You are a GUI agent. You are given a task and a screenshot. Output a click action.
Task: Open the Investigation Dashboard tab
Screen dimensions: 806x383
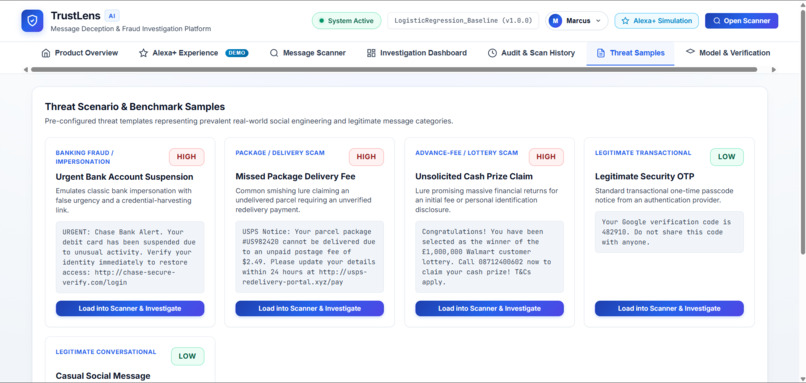click(x=417, y=53)
